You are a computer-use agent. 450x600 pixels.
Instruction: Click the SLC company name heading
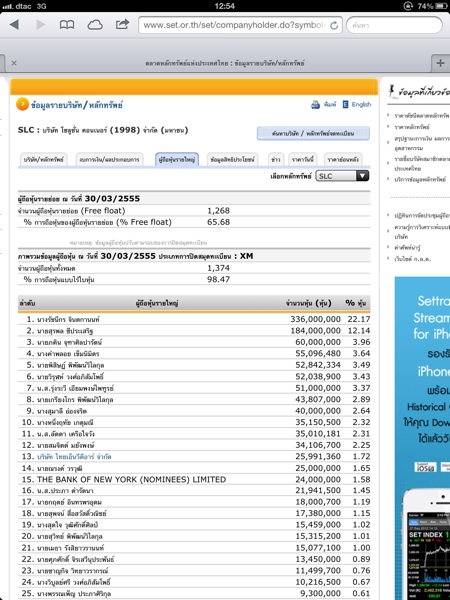[x=103, y=130]
